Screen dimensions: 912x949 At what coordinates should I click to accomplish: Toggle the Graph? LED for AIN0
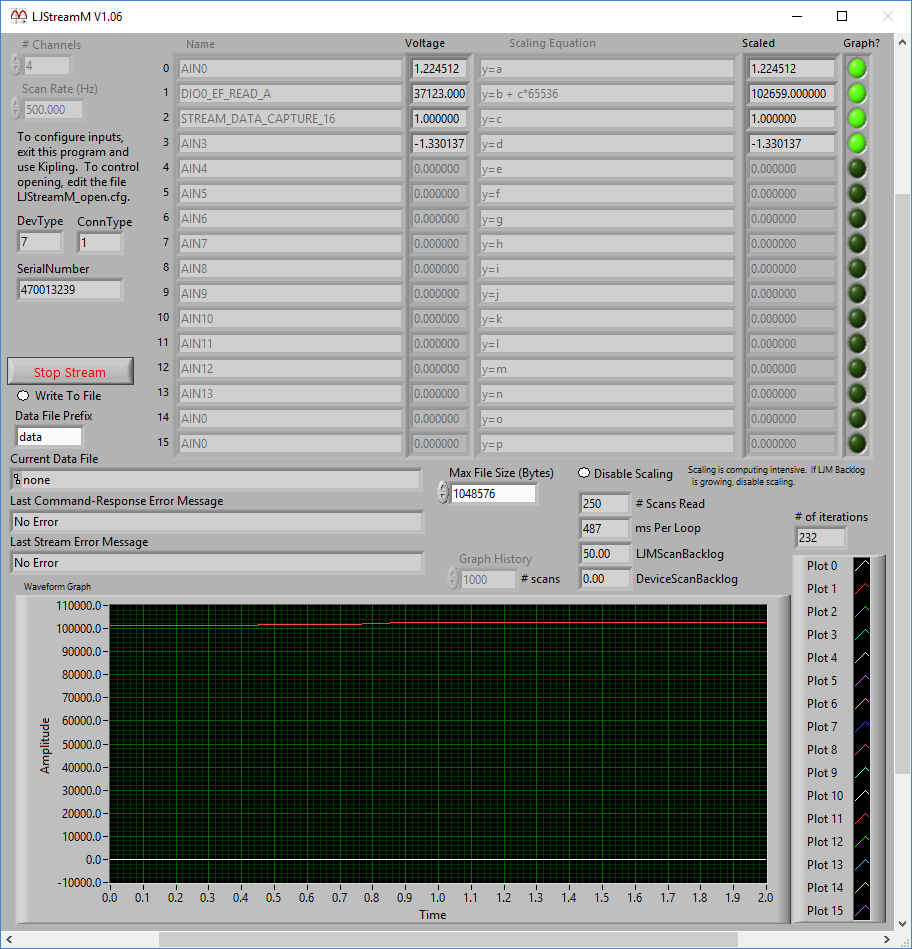(856, 68)
